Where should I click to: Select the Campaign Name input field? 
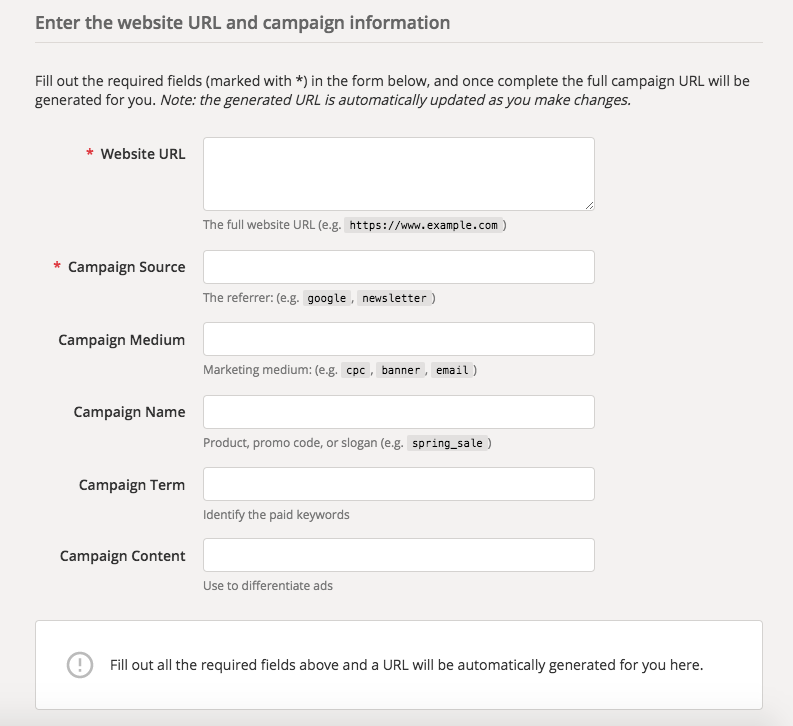click(x=399, y=412)
